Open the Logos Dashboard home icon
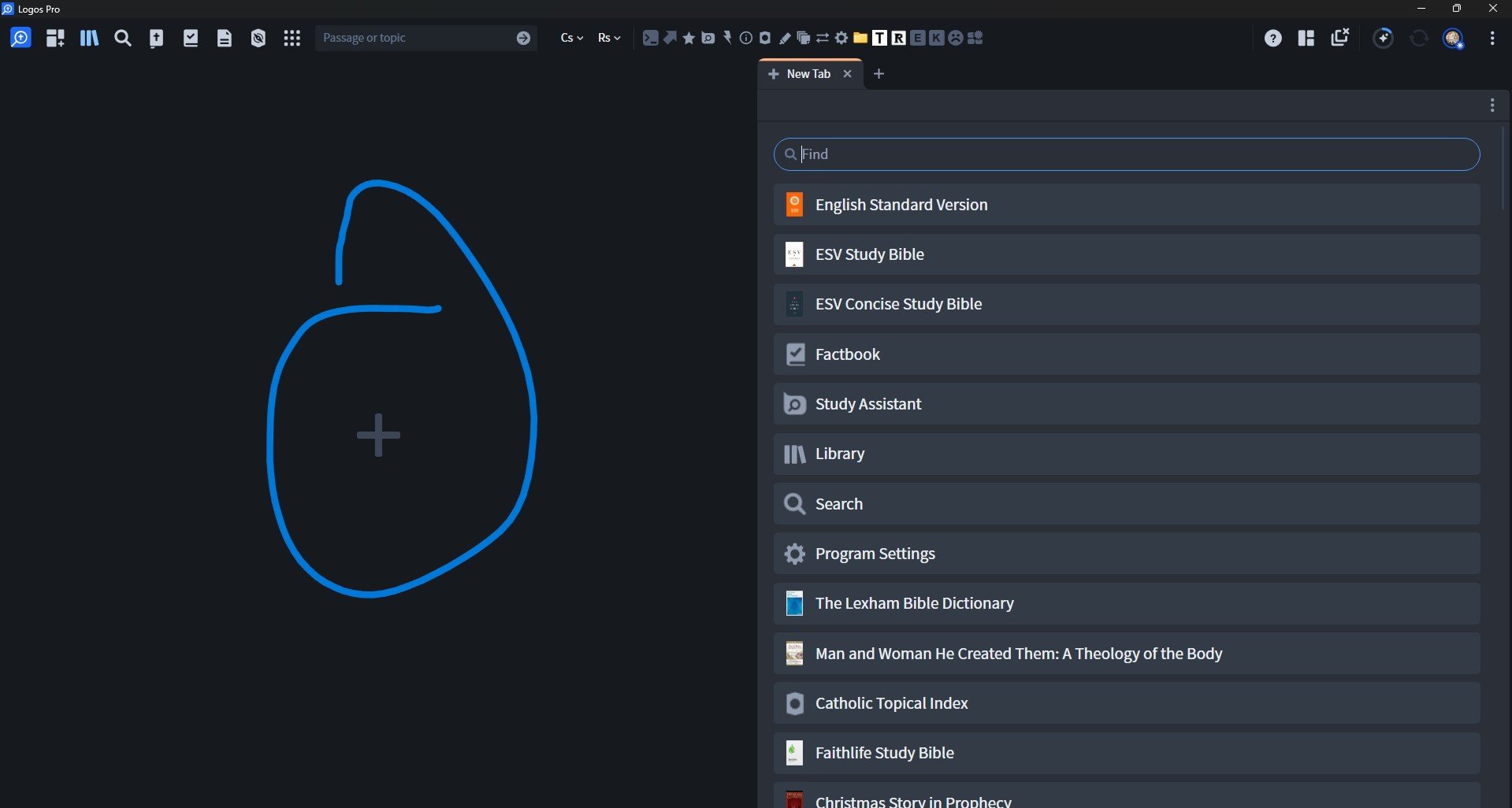This screenshot has width=1512, height=808. tap(20, 38)
